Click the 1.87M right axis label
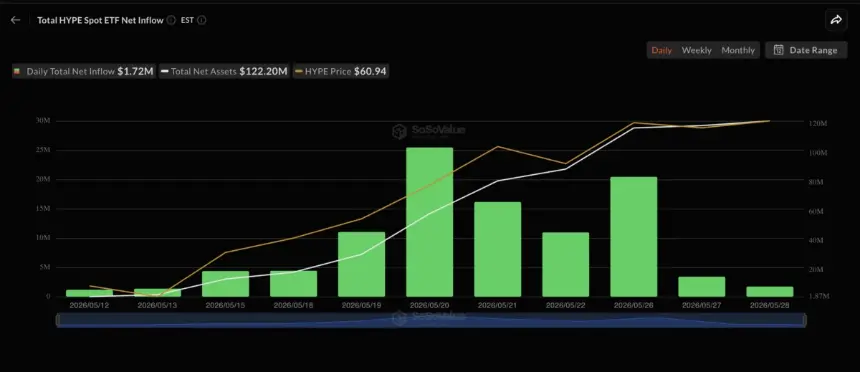 click(x=819, y=296)
